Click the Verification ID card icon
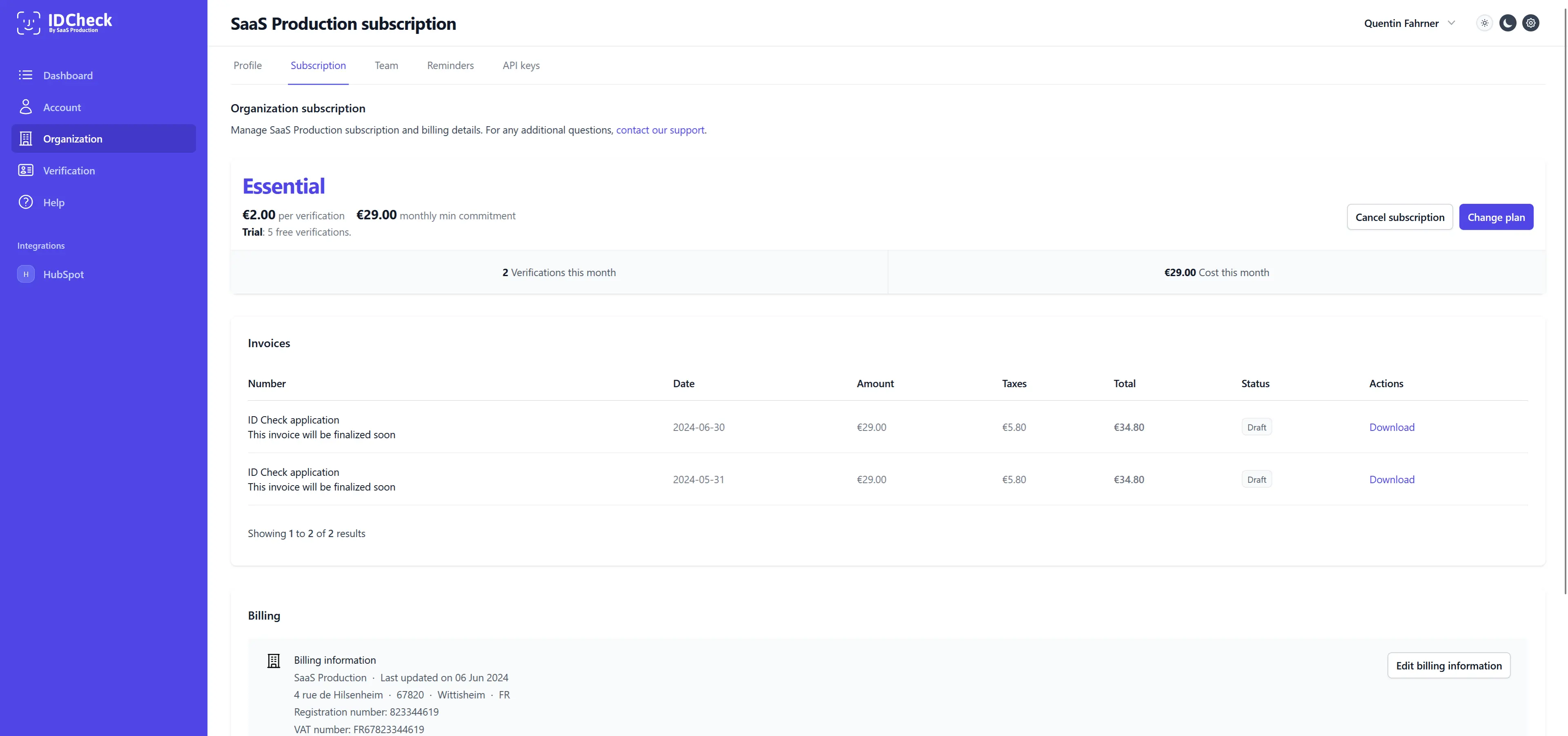The width and height of the screenshot is (1568, 736). point(26,170)
